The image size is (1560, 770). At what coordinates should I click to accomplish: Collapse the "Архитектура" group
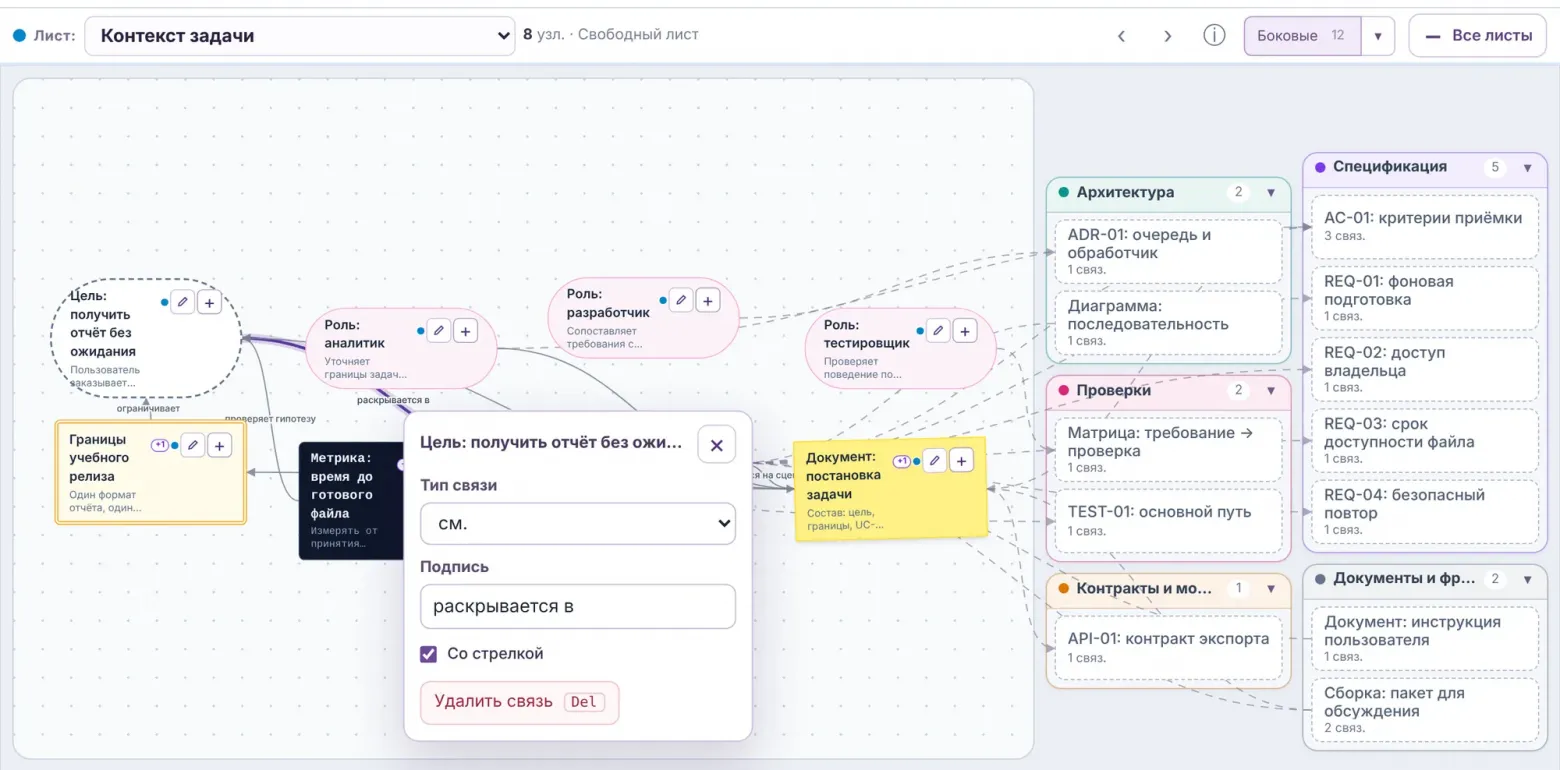(x=1271, y=192)
